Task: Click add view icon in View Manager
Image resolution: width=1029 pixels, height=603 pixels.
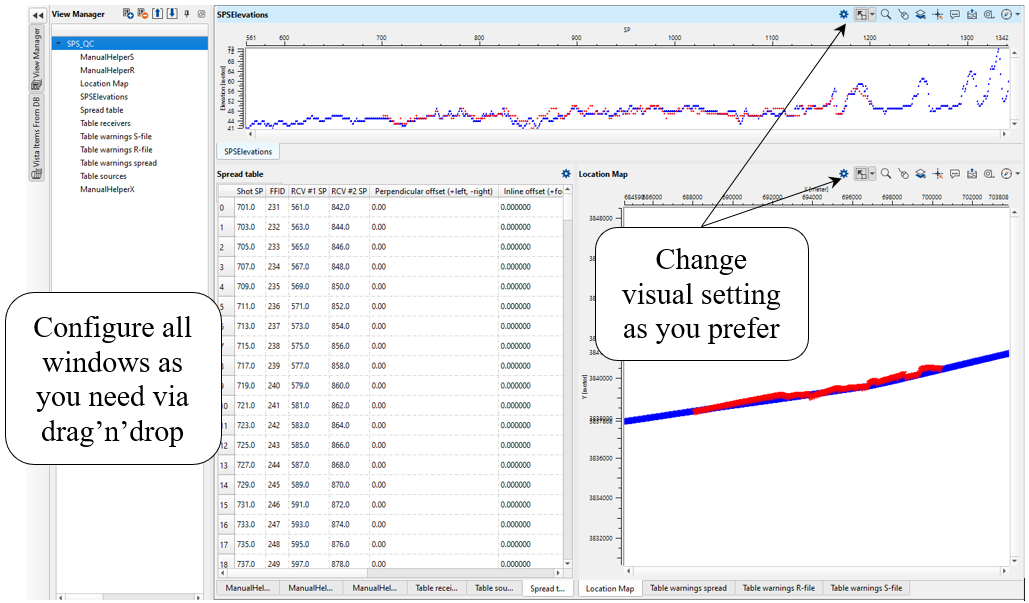Action: click(x=128, y=14)
